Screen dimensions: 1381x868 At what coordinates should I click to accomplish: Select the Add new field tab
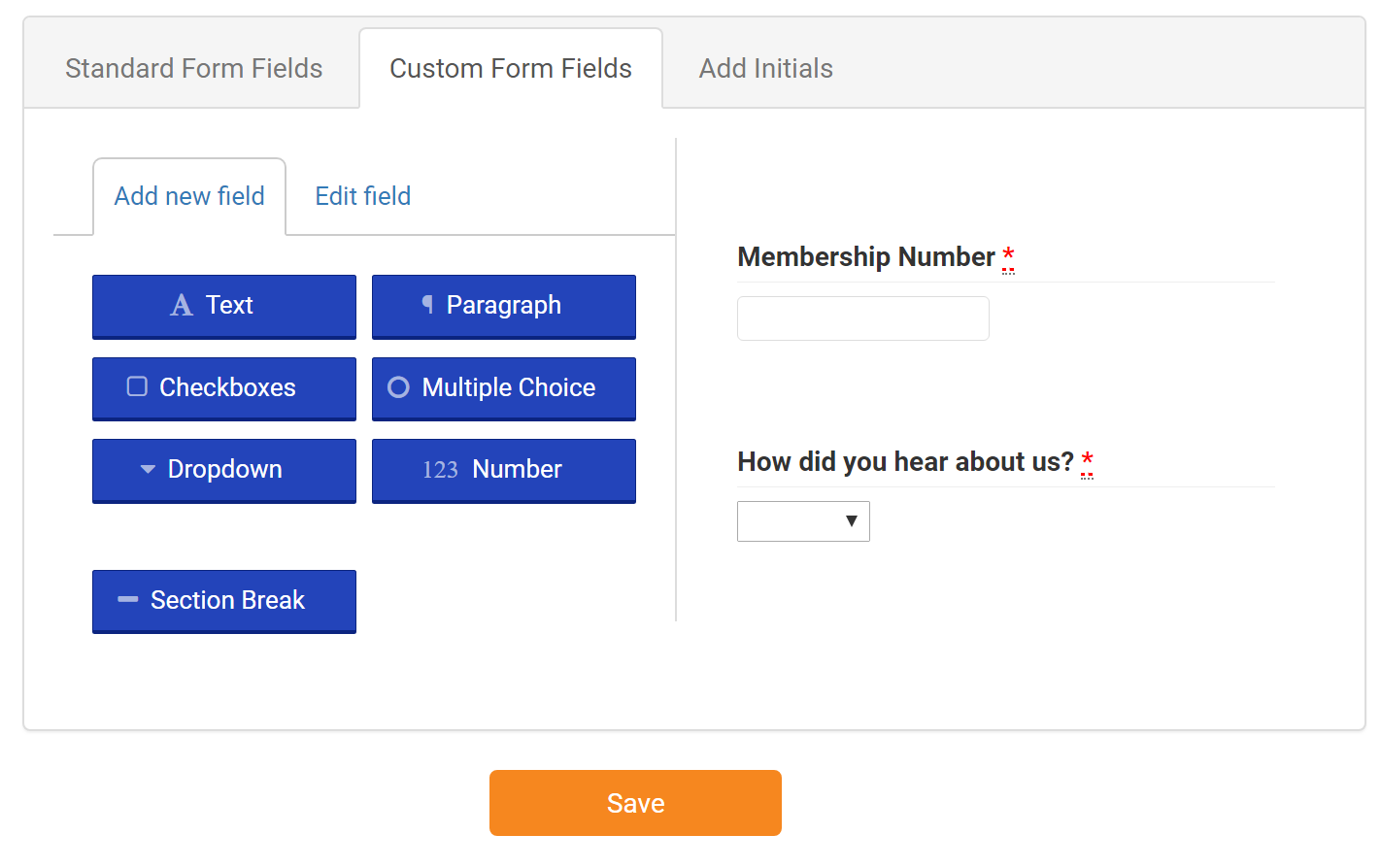[x=189, y=196]
